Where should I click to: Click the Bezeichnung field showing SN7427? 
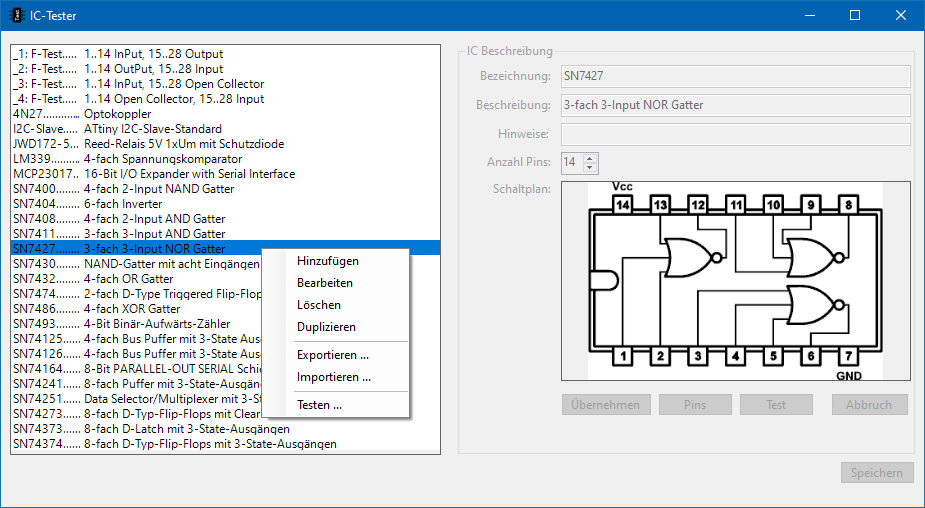tap(736, 76)
